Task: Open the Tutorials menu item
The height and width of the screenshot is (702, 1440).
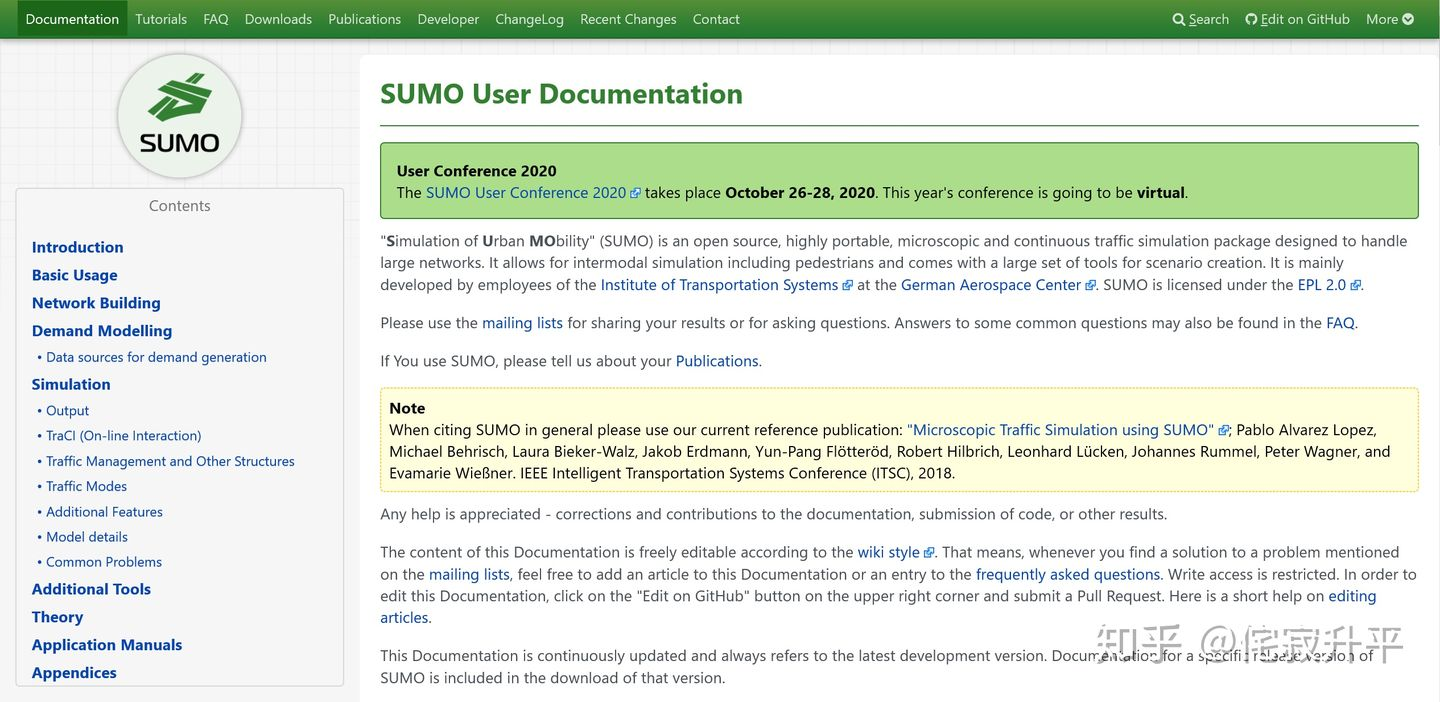Action: pyautogui.click(x=160, y=18)
